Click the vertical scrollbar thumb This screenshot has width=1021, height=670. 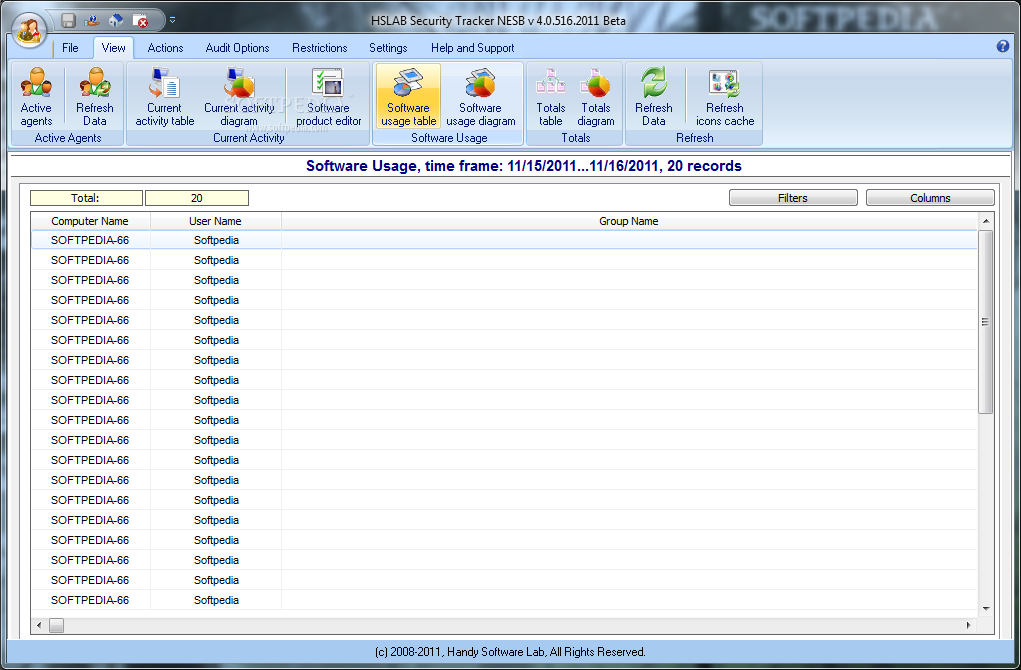[x=986, y=322]
